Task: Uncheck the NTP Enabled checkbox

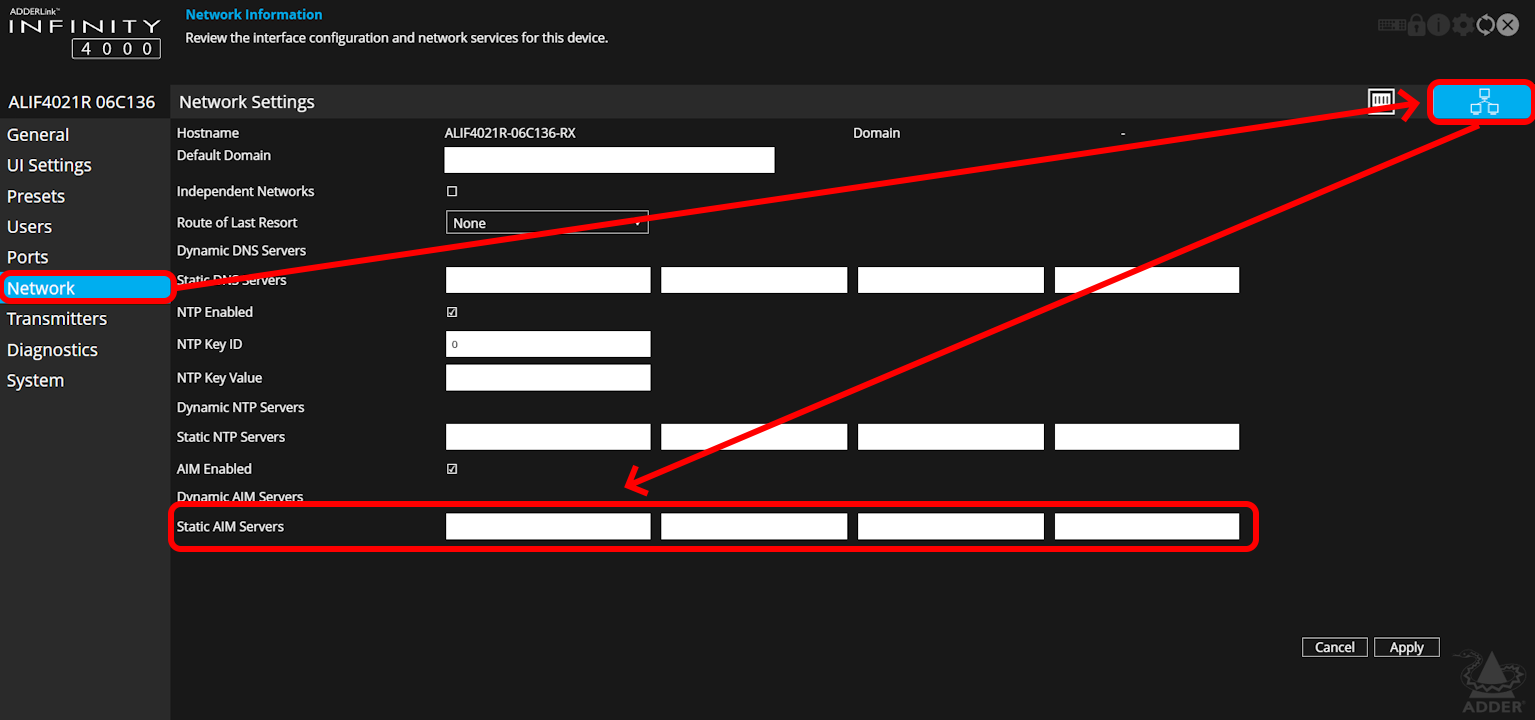Action: pyautogui.click(x=452, y=312)
